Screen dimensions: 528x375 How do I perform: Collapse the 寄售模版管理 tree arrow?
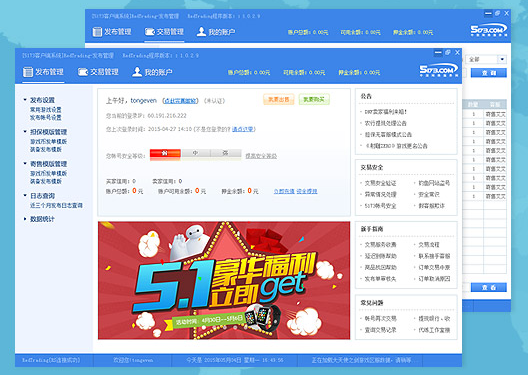tap(25, 164)
